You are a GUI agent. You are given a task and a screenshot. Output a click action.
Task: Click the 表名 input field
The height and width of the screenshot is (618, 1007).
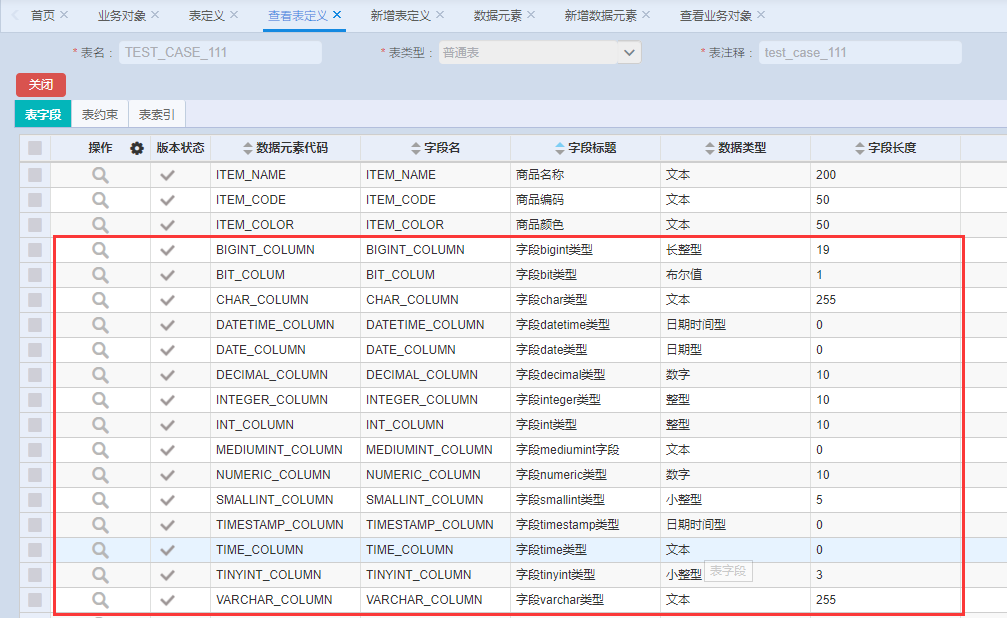(x=220, y=52)
